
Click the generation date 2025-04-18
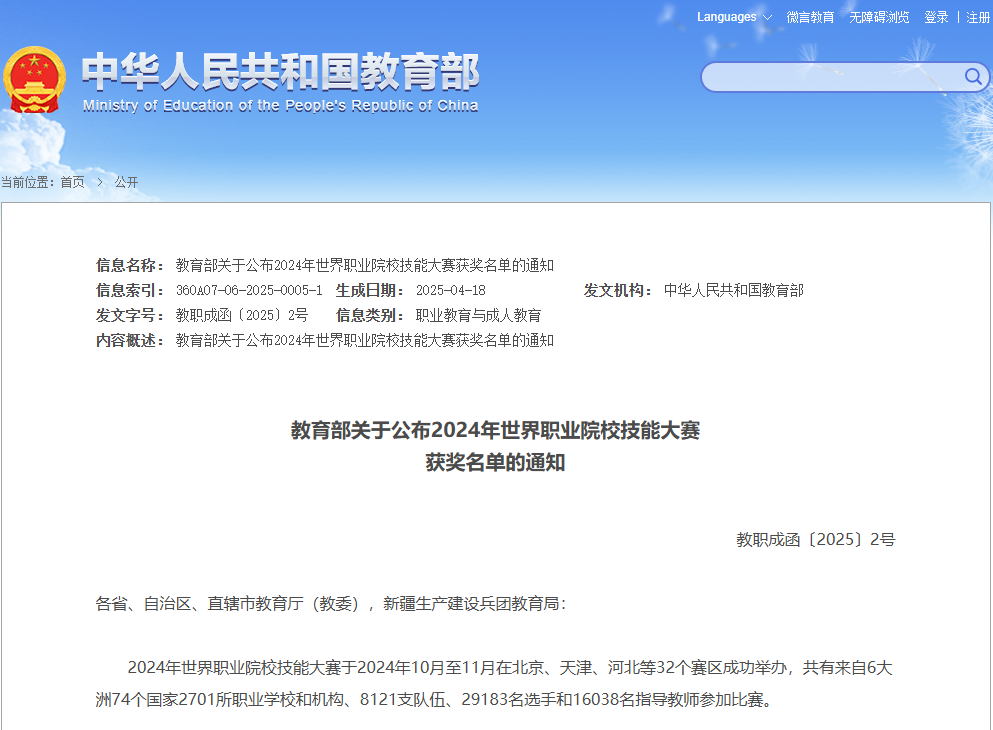pyautogui.click(x=451, y=291)
